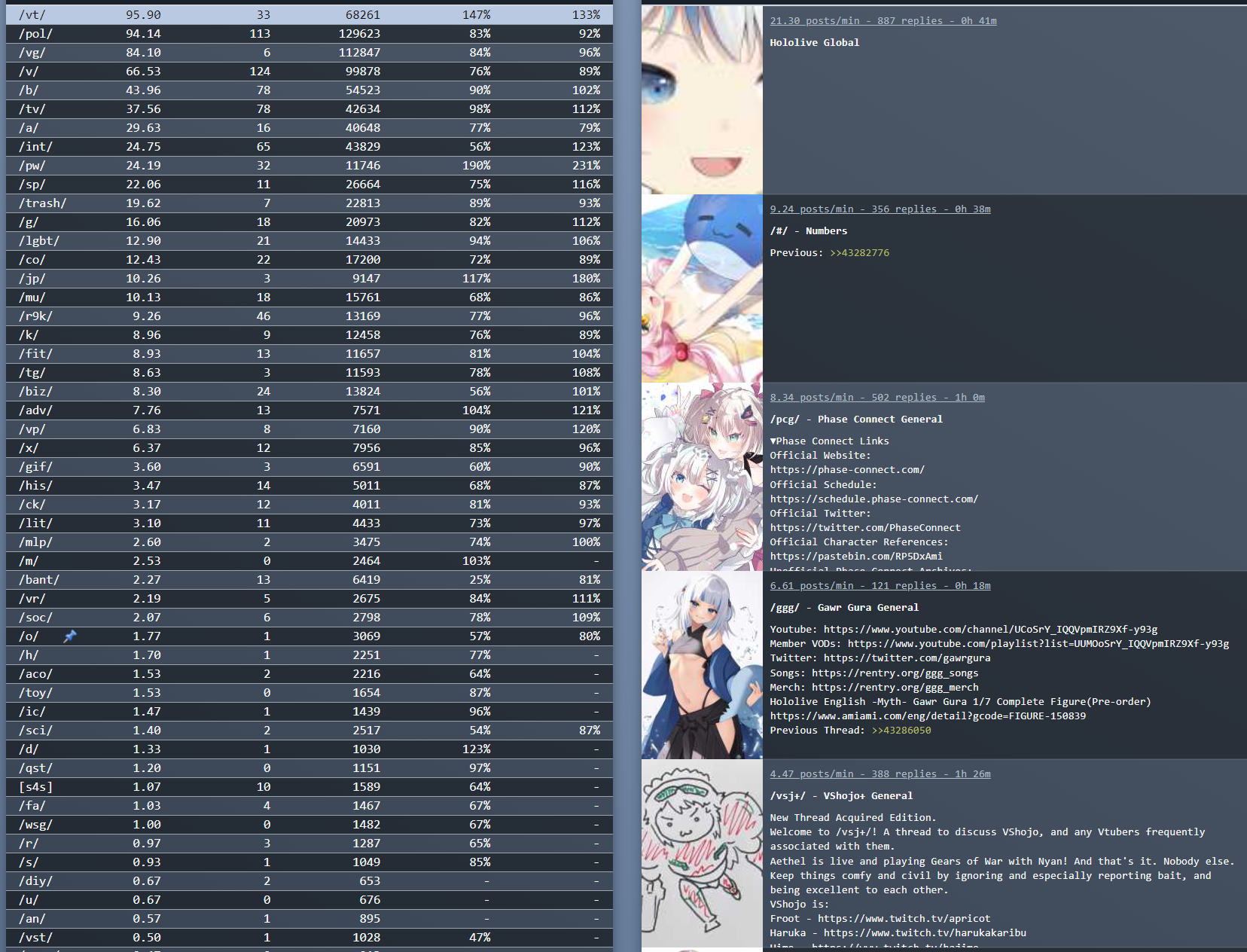Click the "/ggg/ - Gawr Gura General" title
Viewport: 1247px width, 952px height.
click(844, 608)
